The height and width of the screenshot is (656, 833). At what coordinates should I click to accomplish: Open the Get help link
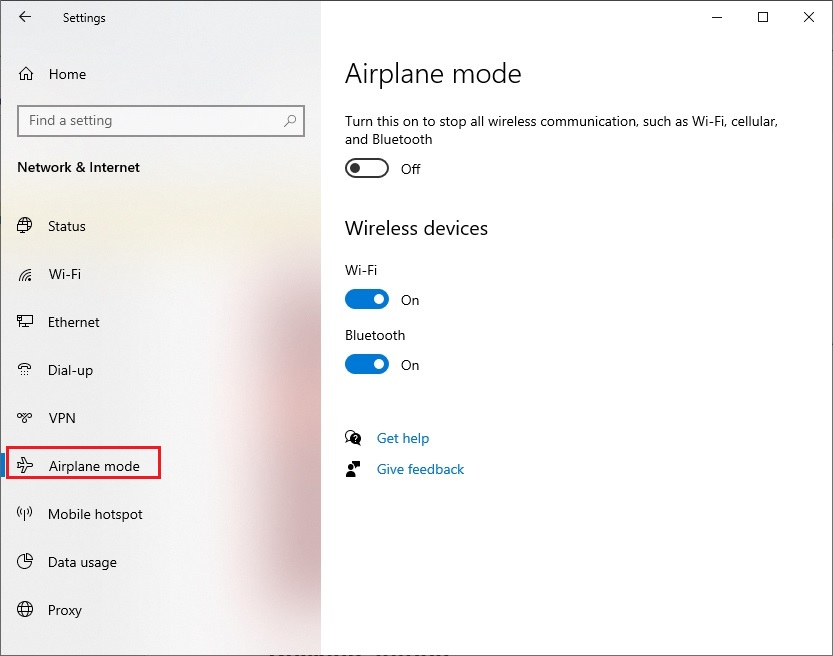point(403,438)
